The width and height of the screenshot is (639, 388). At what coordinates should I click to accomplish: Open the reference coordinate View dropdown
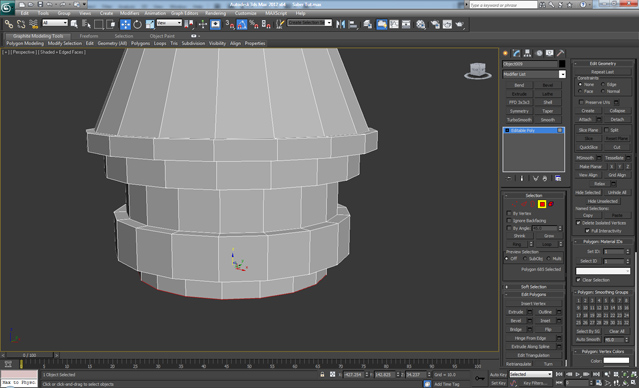click(169, 23)
